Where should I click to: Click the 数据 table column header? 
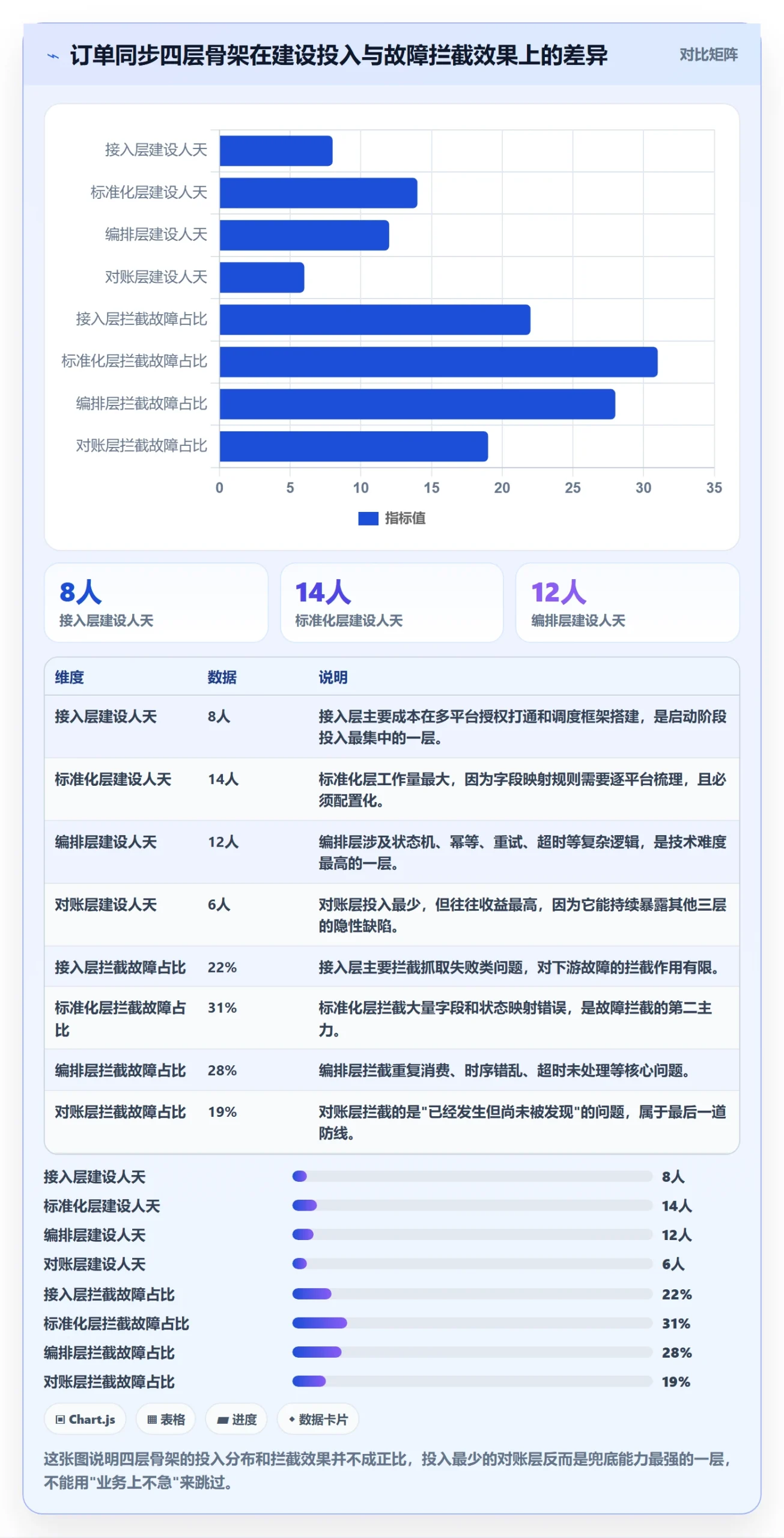tap(222, 677)
